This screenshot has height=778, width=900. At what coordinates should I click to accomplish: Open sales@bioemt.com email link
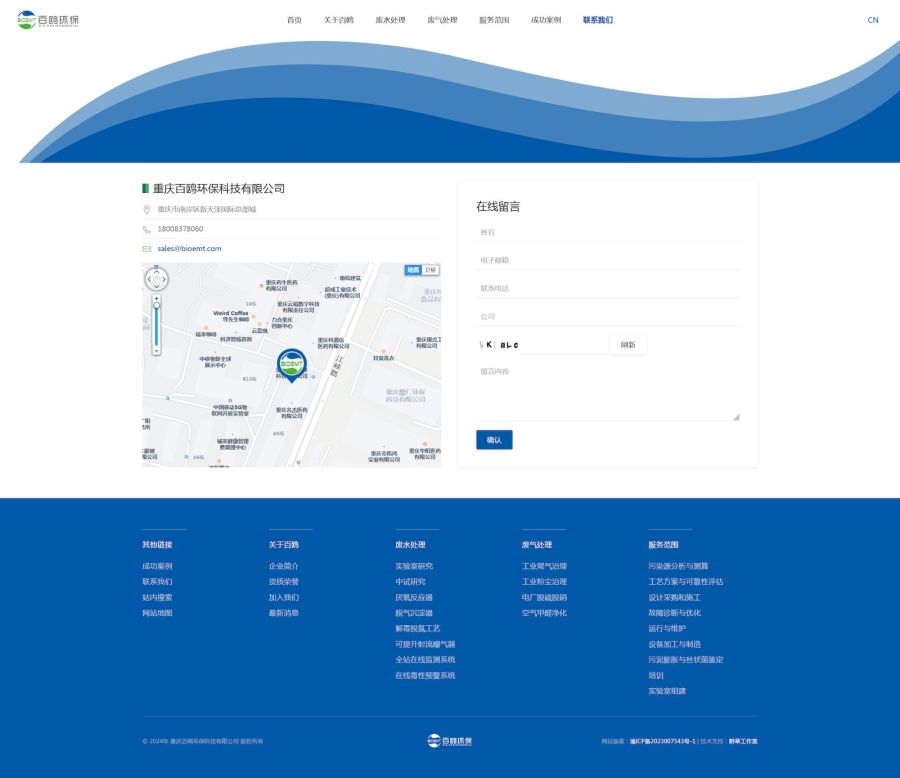tap(189, 248)
